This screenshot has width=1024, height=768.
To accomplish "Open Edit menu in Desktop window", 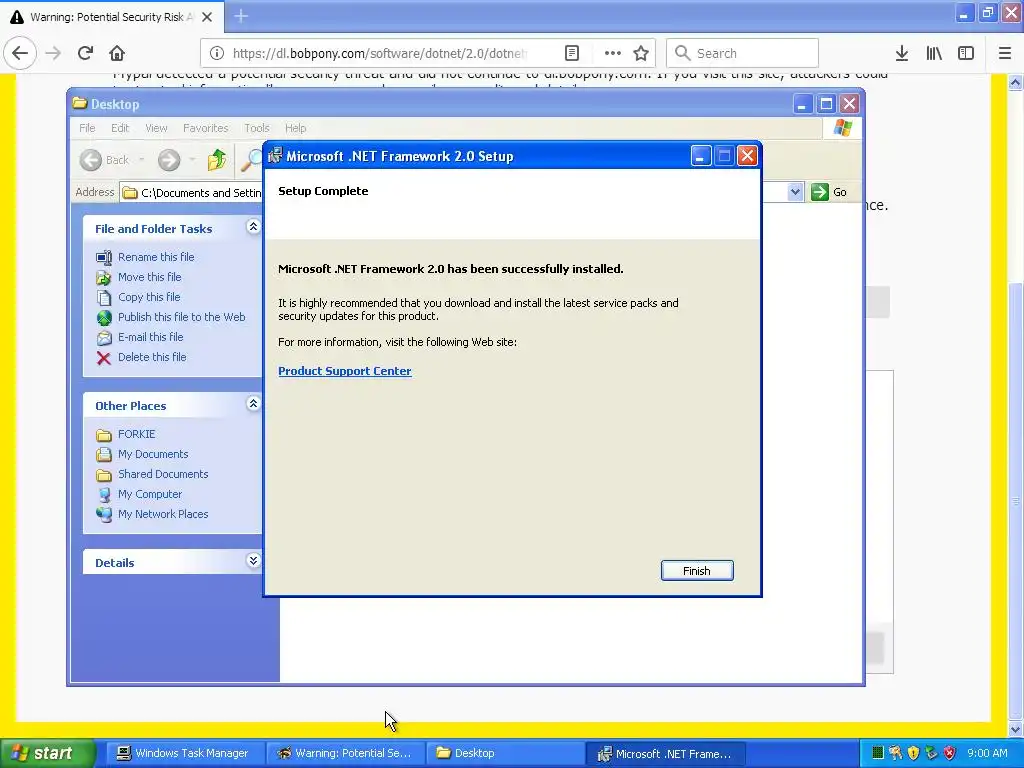I will coord(120,128).
